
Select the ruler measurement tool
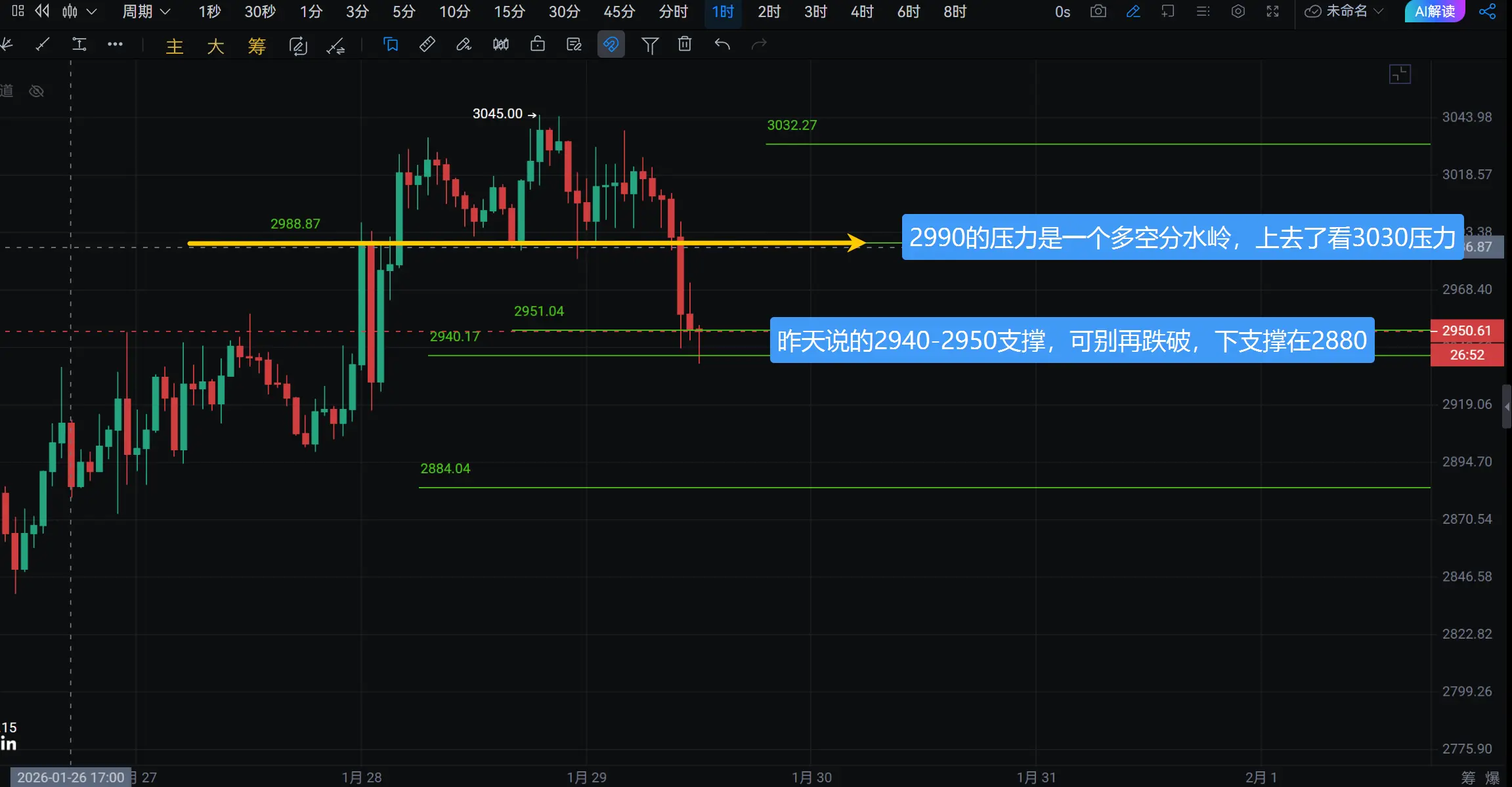427,44
